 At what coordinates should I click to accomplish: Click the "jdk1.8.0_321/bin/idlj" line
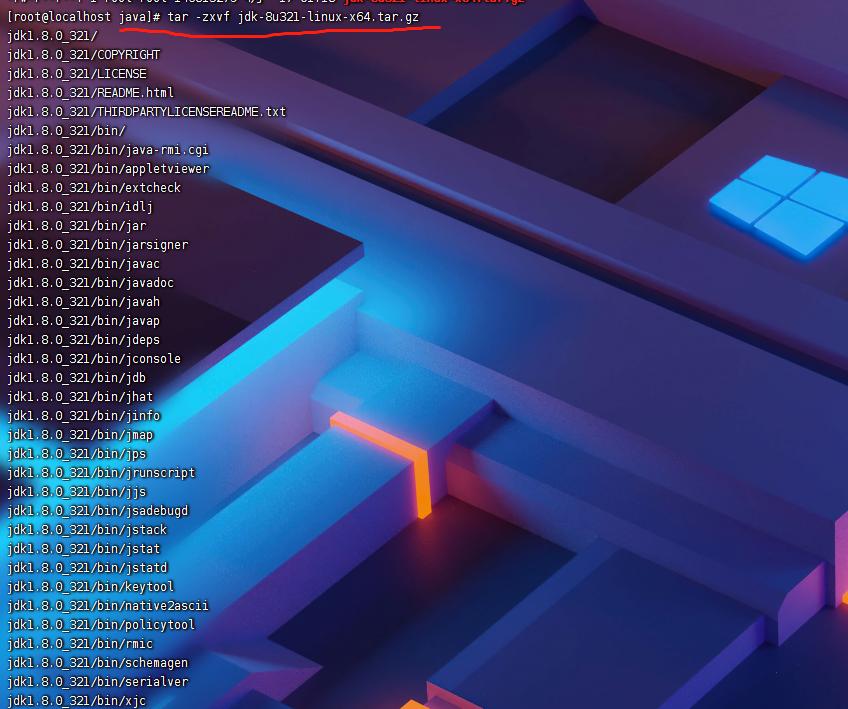pyautogui.click(x=80, y=207)
